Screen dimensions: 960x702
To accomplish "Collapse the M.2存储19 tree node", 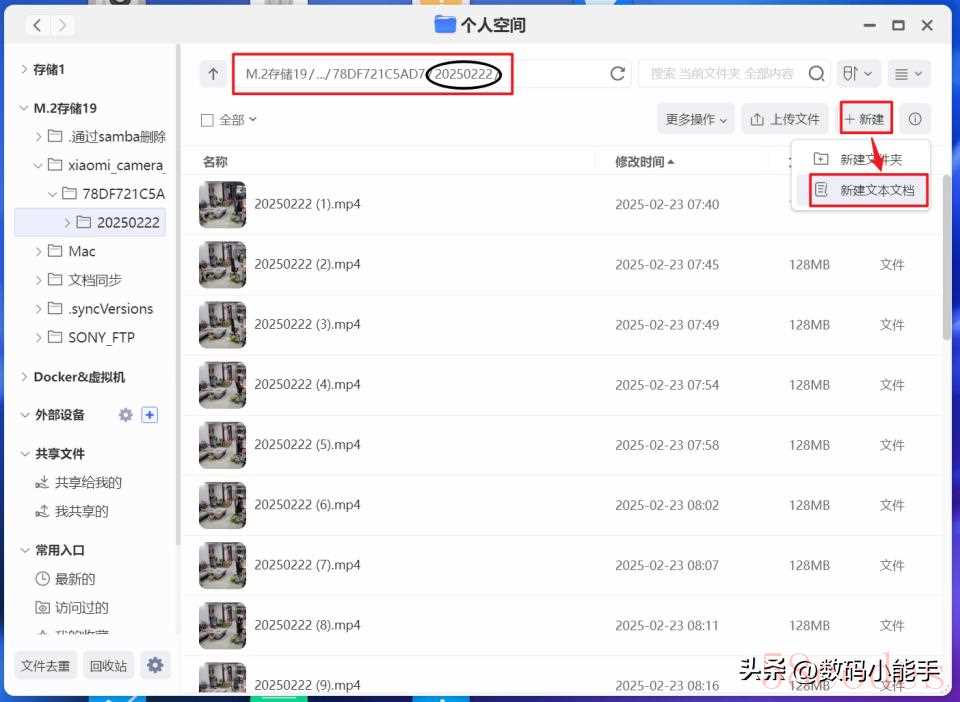I will pos(24,108).
